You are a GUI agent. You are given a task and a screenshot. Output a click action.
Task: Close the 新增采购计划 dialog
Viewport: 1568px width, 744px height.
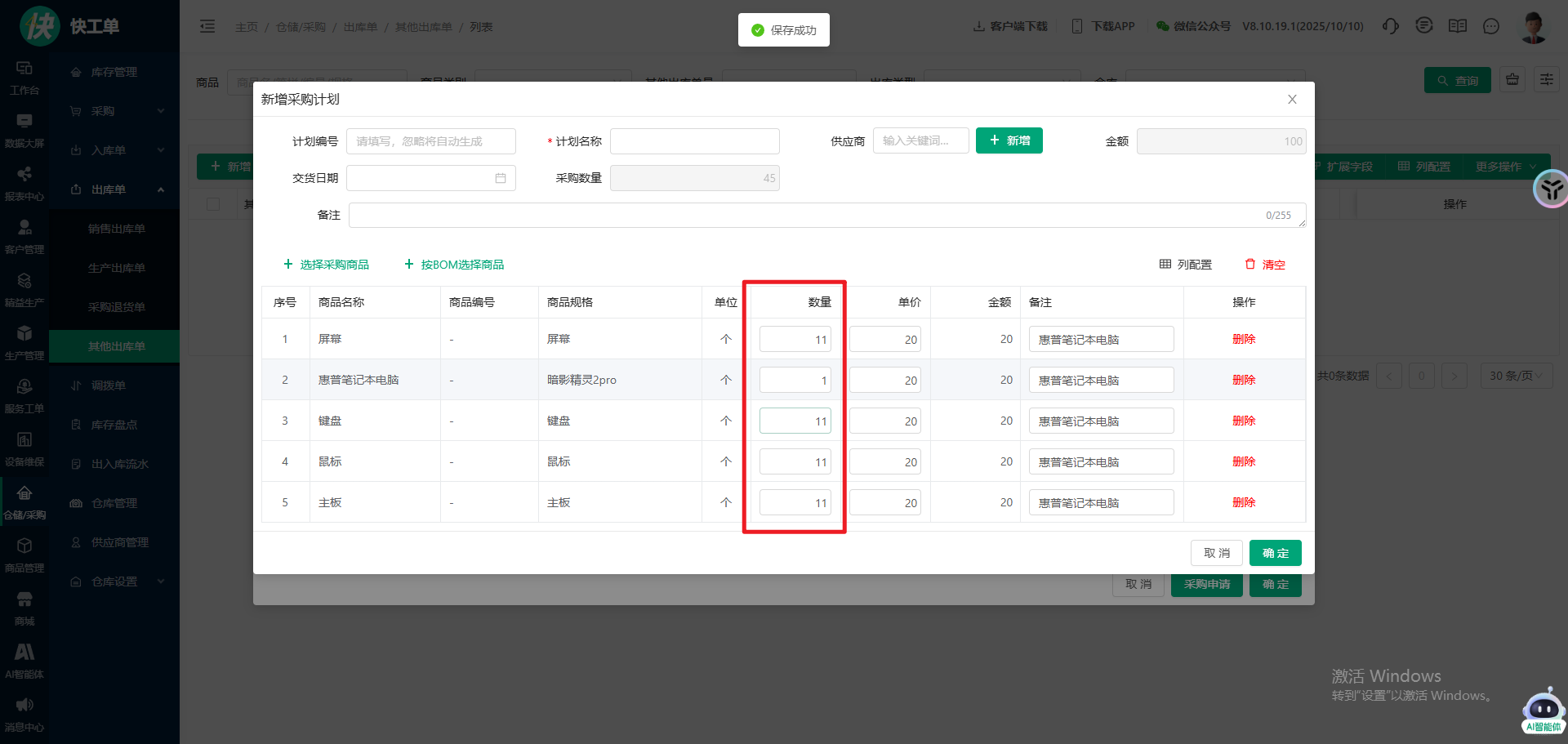click(1292, 100)
